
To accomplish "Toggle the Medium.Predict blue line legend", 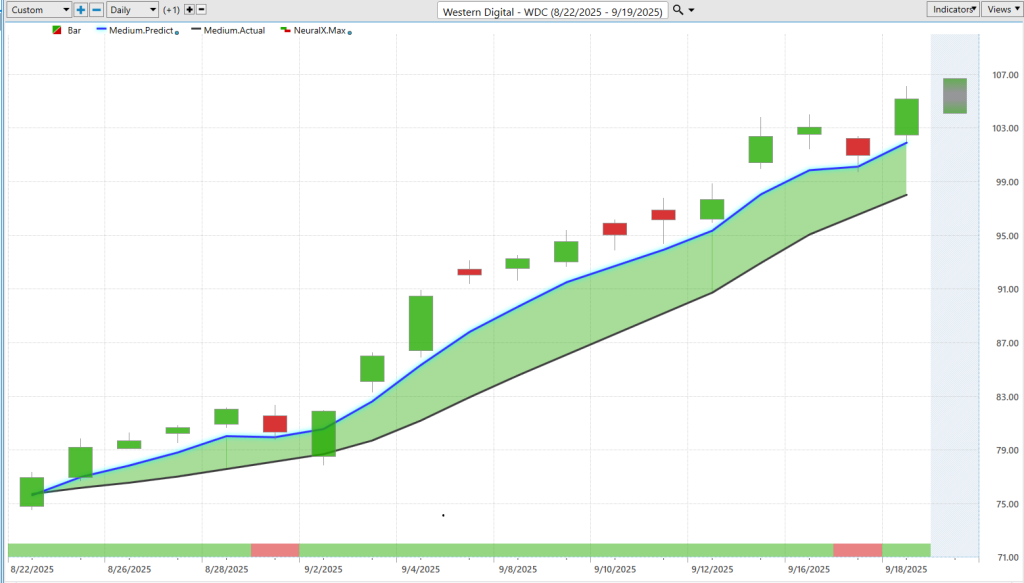I will 135,31.
